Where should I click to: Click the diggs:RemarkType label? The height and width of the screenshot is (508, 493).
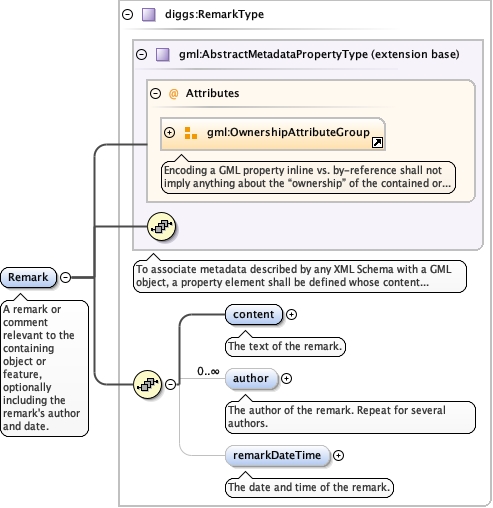[214, 14]
